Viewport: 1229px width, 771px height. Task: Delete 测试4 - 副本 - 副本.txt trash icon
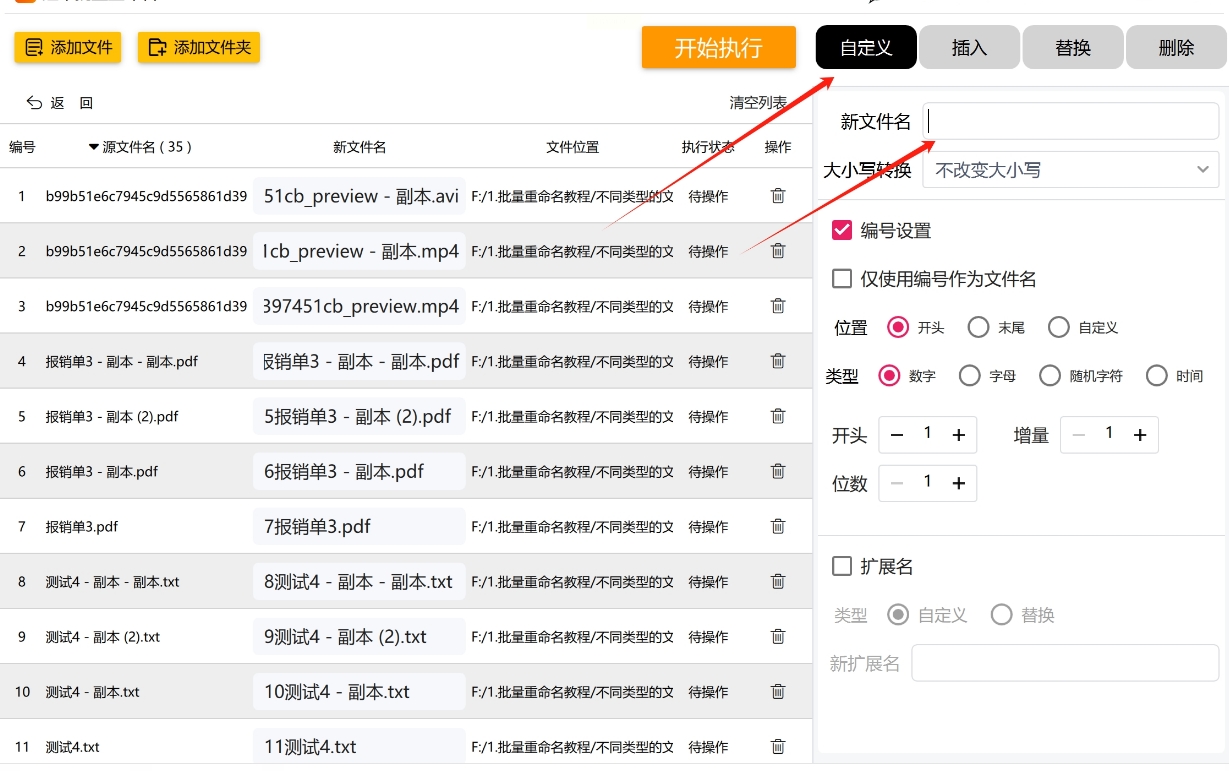(777, 581)
